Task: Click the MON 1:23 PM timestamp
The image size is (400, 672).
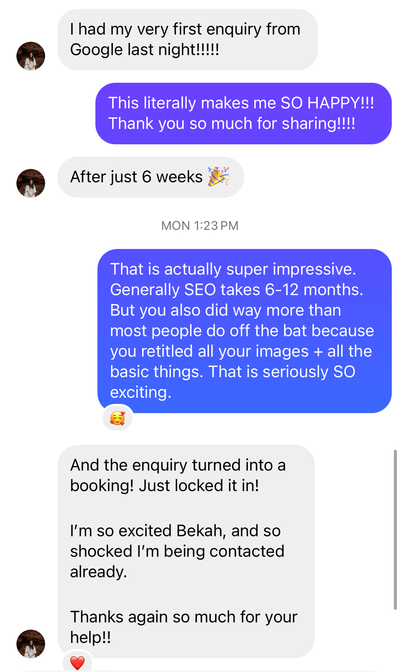Action: [200, 225]
